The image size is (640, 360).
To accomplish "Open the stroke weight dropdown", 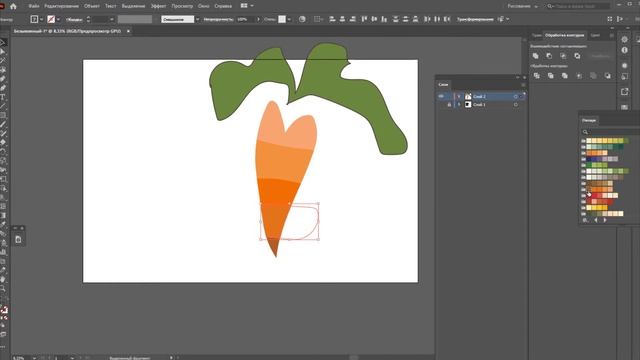I will click(111, 19).
